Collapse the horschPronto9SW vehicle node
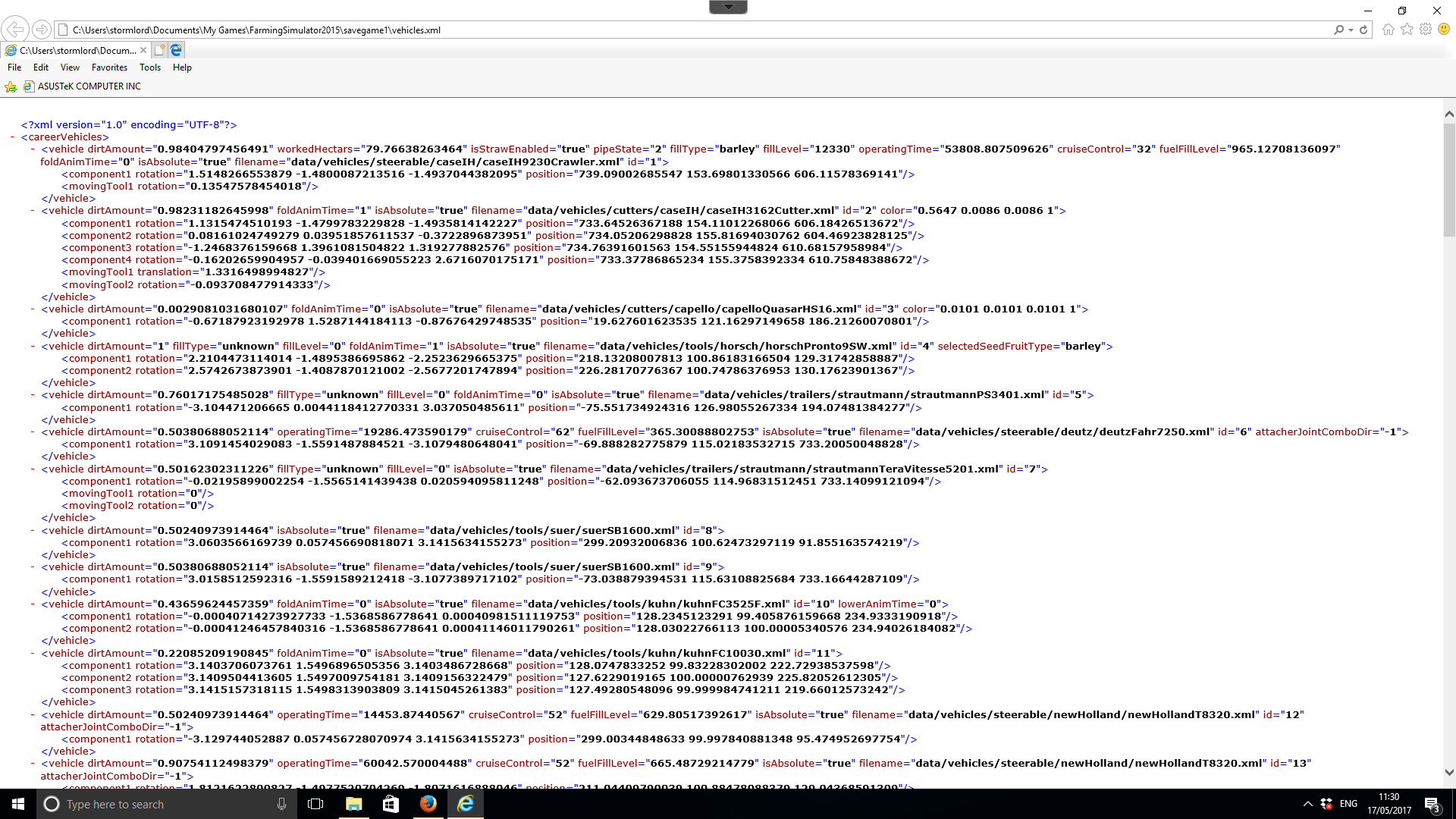1456x819 pixels. [x=33, y=347]
